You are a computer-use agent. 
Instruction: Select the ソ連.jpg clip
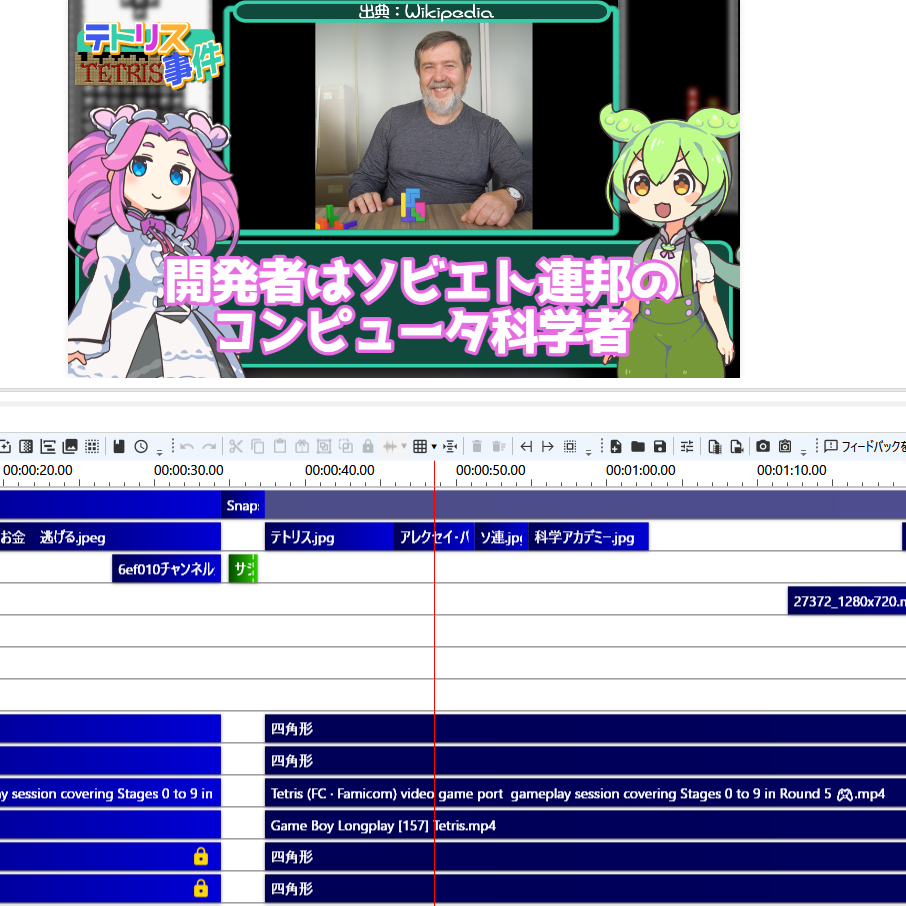tap(501, 537)
